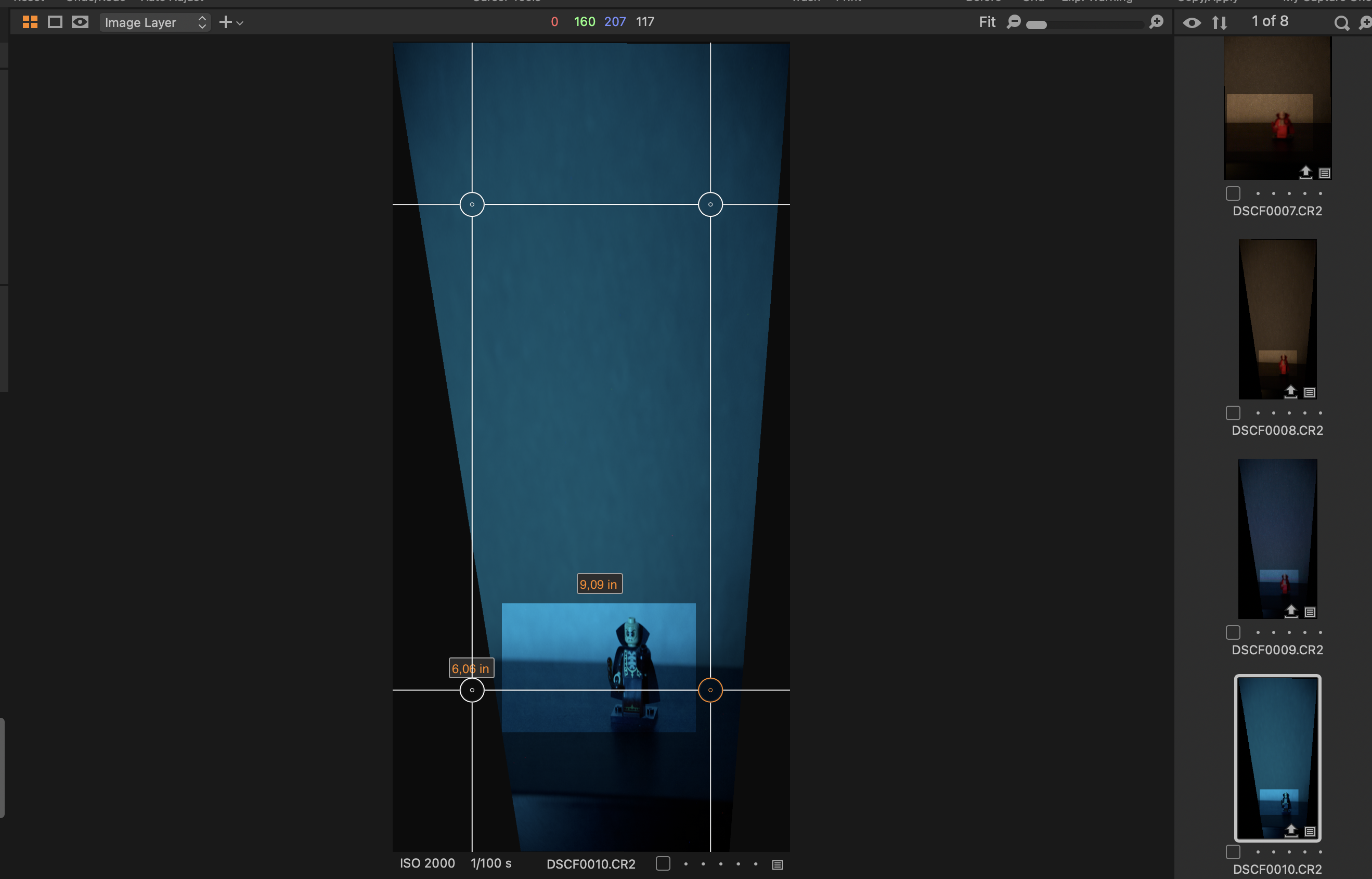Select DSCF0010.CR2 thumbnail in browser
Screen dimensions: 1372x879
pyautogui.click(x=1277, y=758)
